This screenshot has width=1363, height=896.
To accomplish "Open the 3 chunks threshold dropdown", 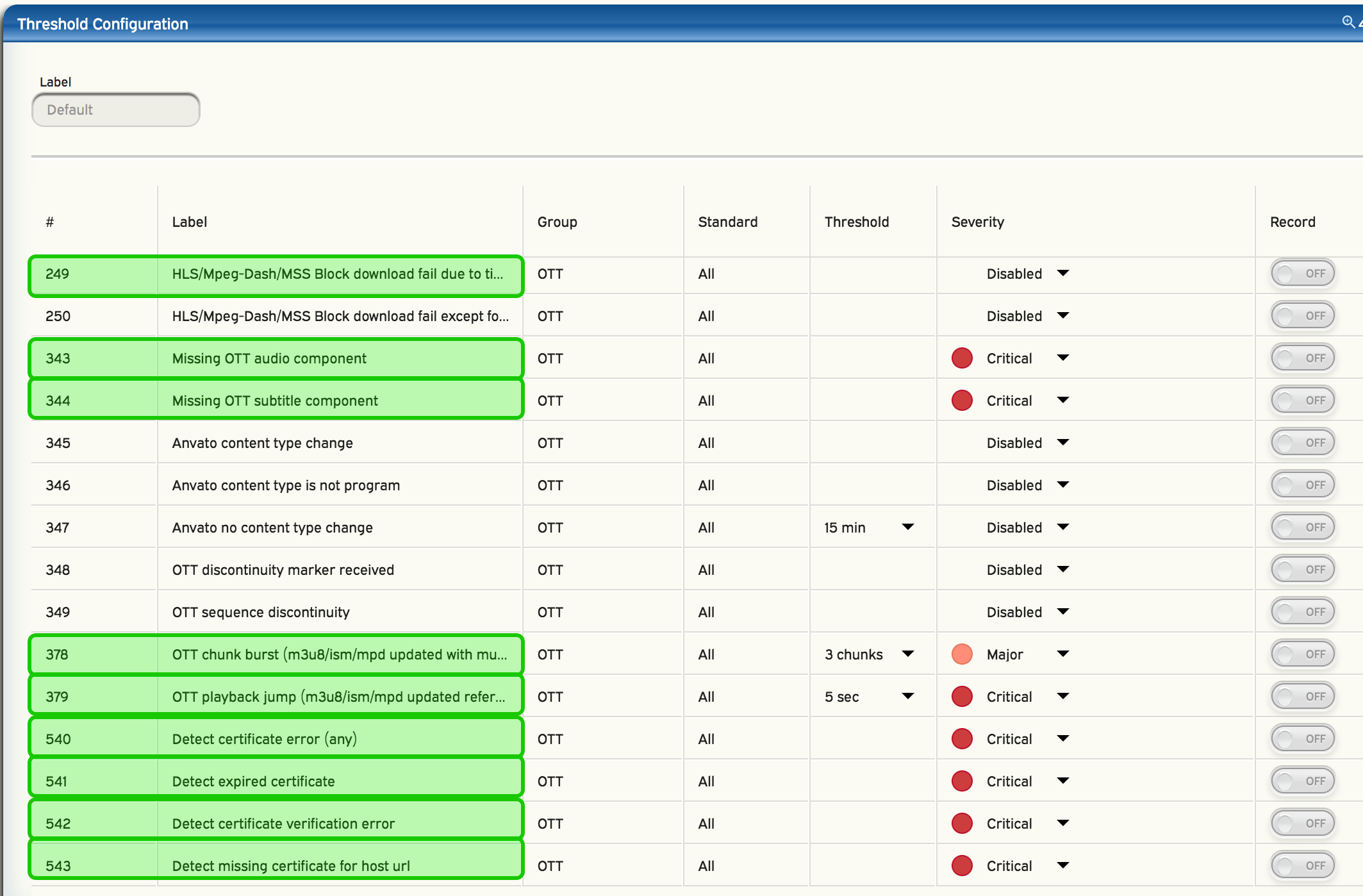I will point(907,654).
